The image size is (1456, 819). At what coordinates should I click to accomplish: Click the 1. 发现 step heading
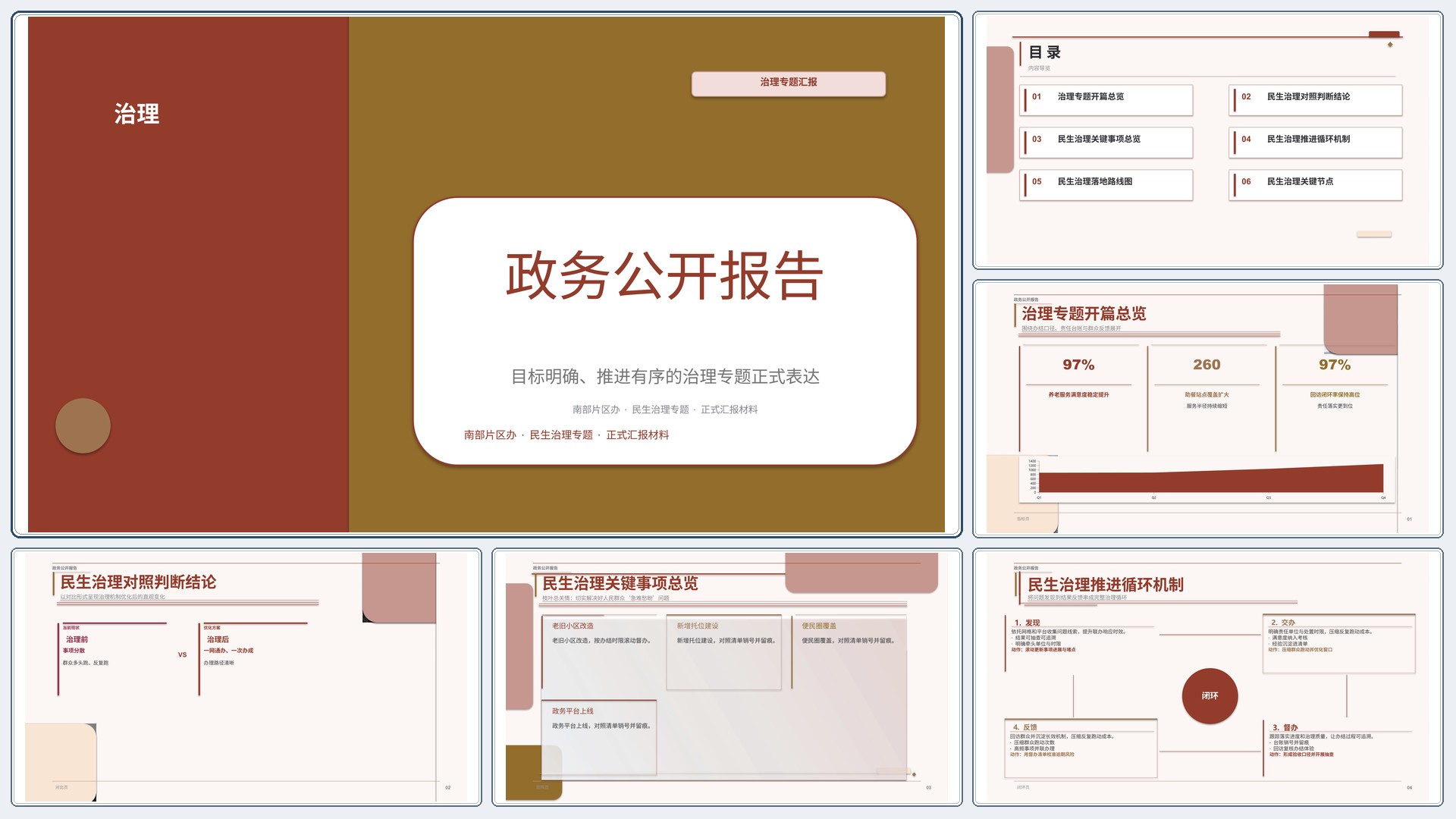point(1028,623)
